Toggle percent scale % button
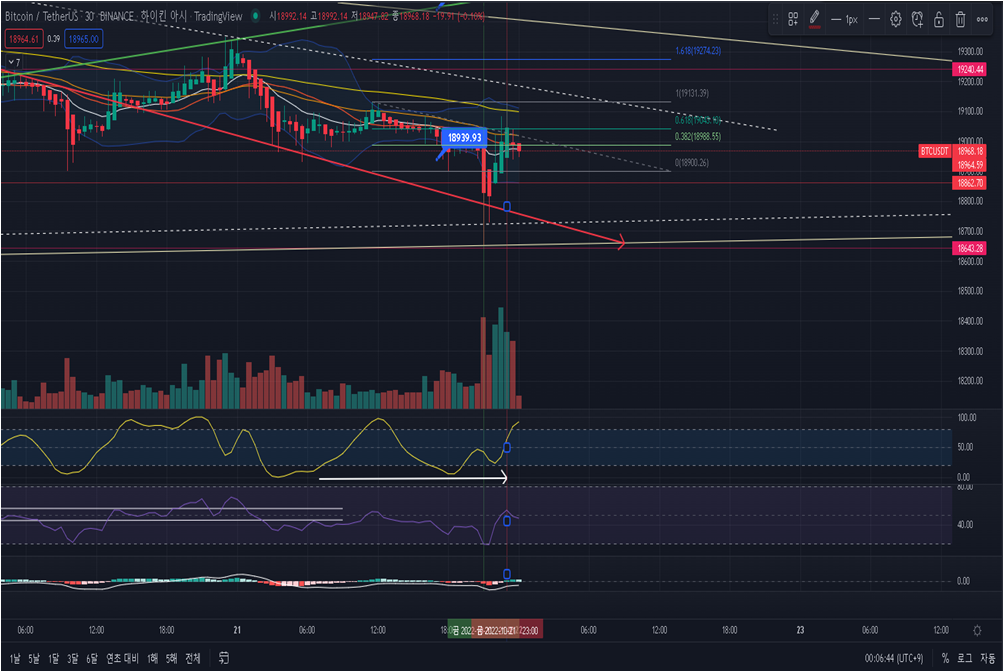The width and height of the screenshot is (1004, 672). click(x=945, y=659)
